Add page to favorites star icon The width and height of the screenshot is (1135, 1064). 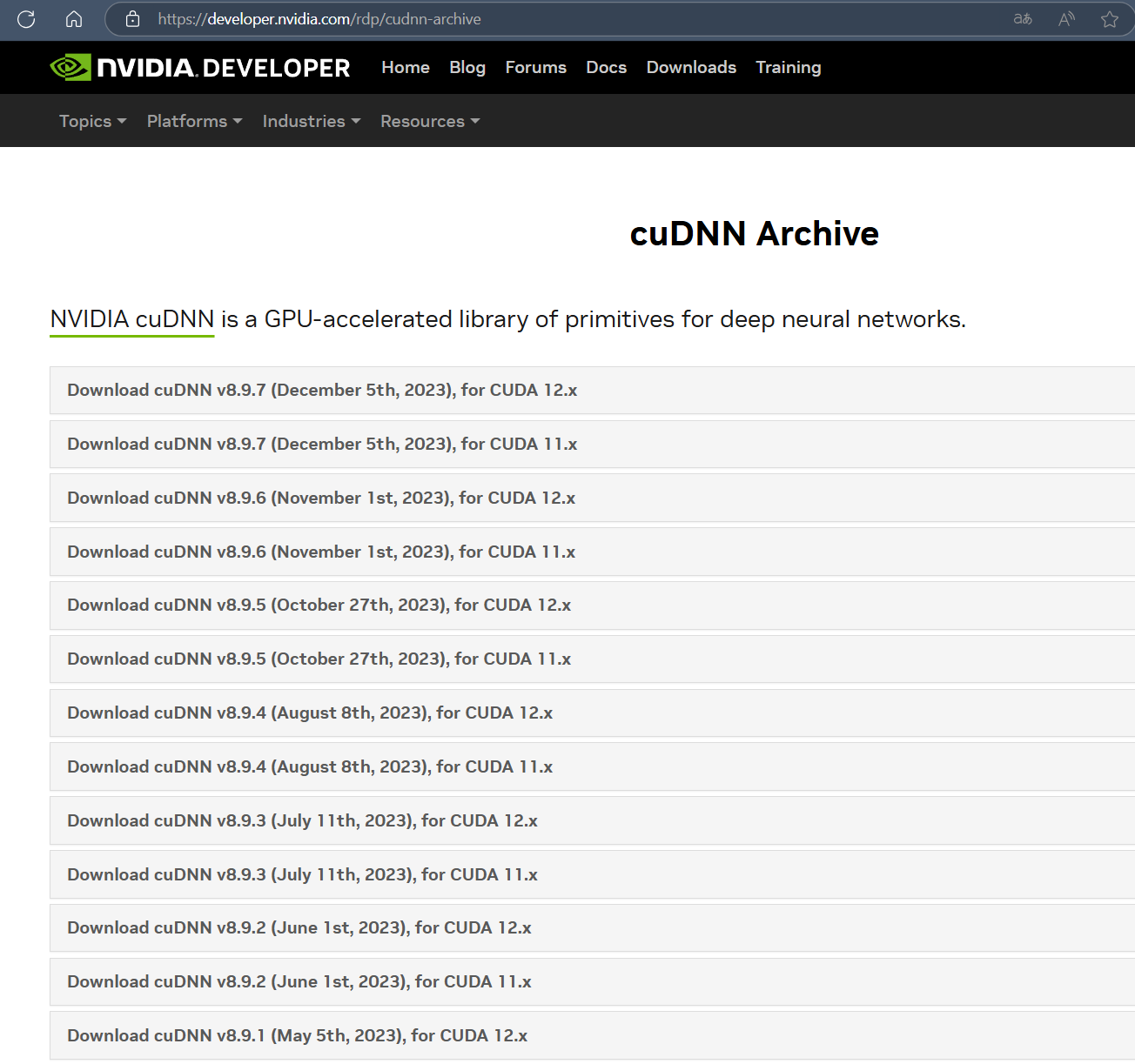point(1110,19)
